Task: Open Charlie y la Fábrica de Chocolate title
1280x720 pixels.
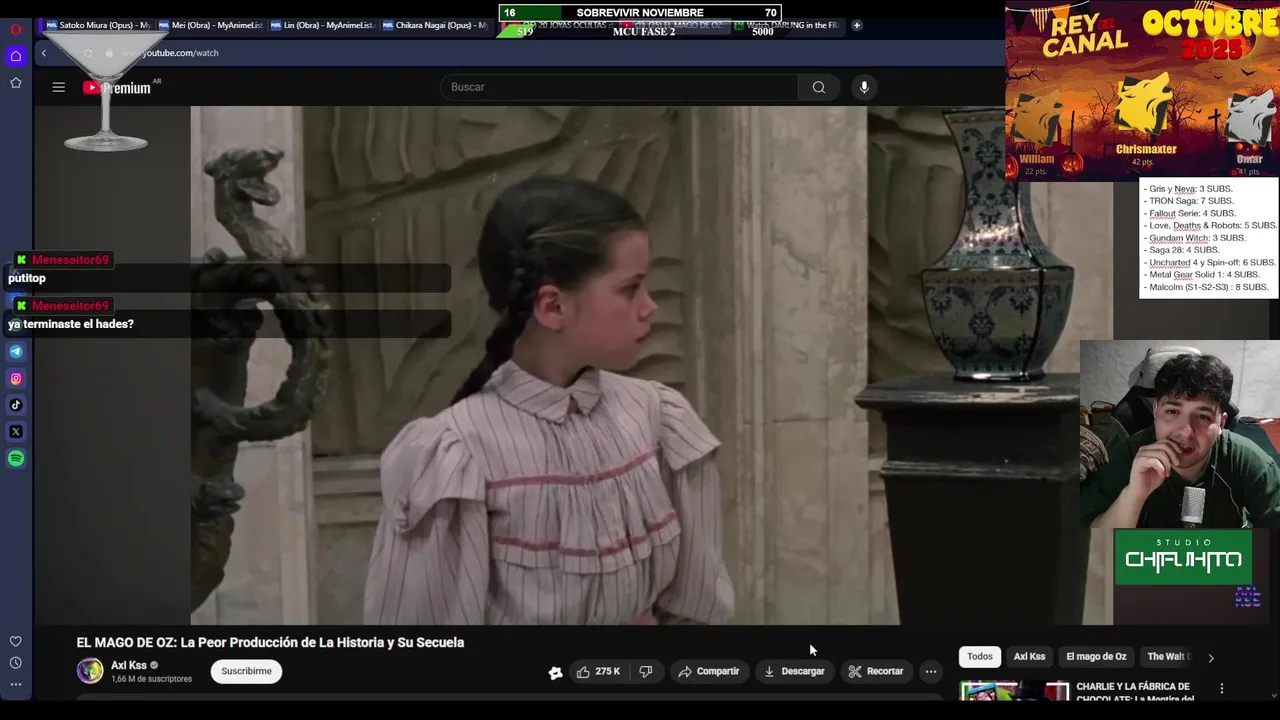Action: 1133,691
